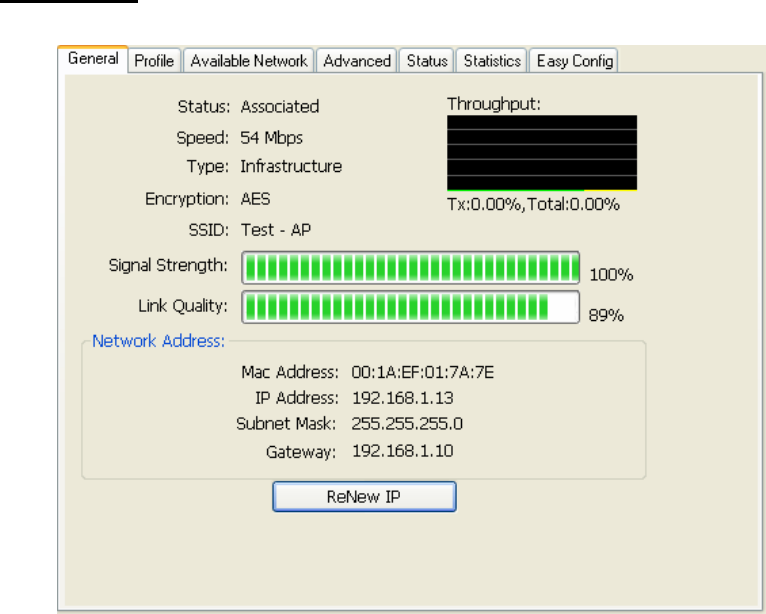Open the Easy Config tab

pyautogui.click(x=574, y=61)
